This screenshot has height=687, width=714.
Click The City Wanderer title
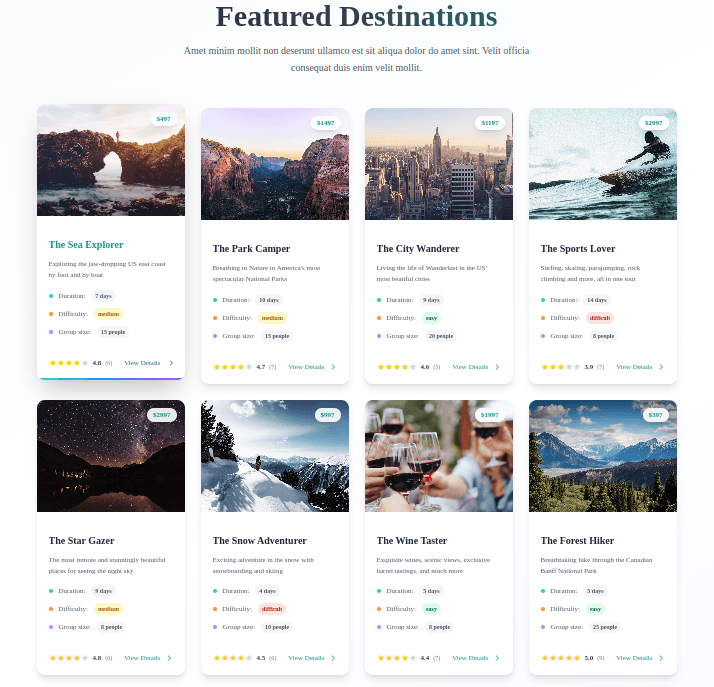418,249
